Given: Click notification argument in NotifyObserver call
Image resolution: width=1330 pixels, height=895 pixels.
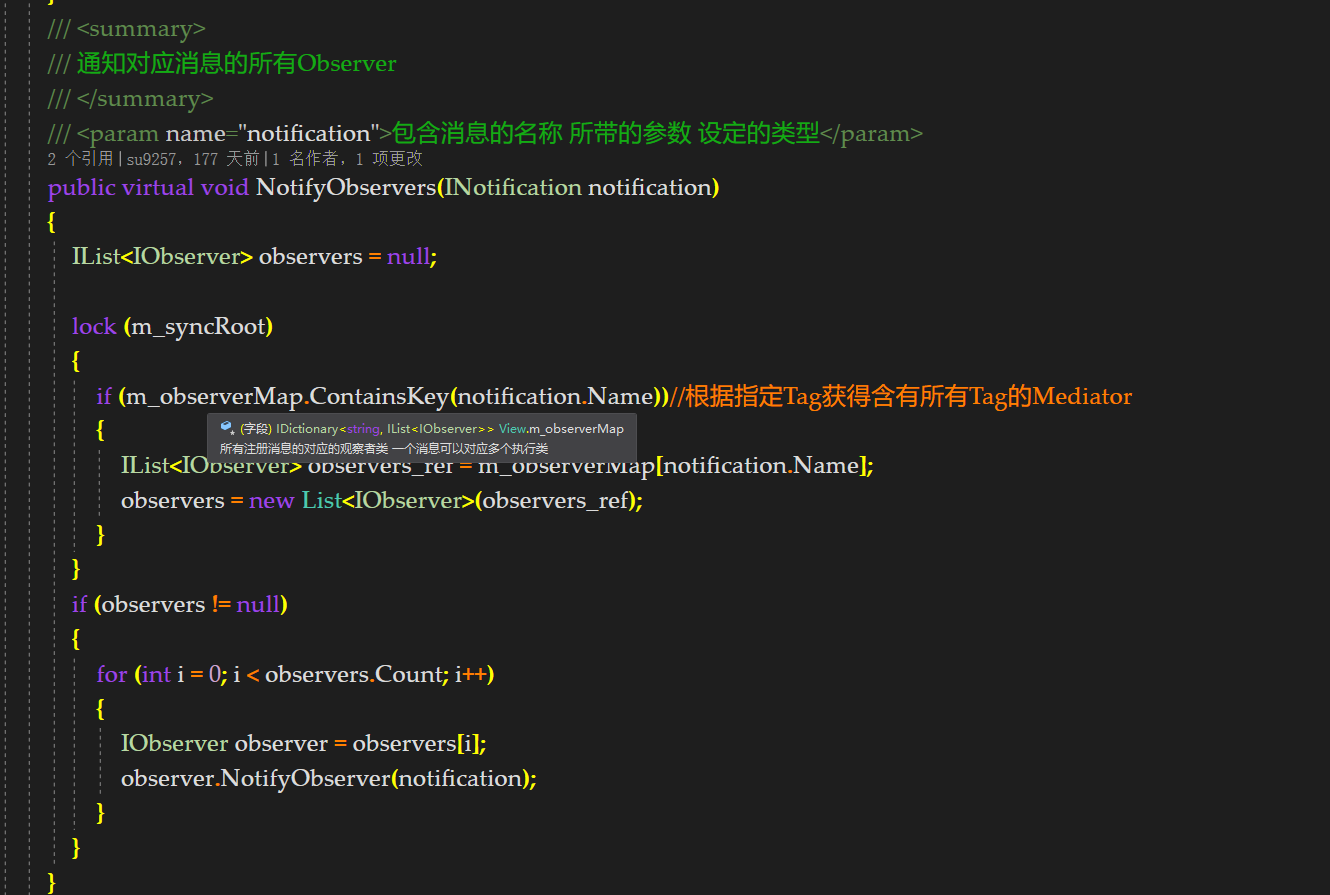Looking at the screenshot, I should 460,778.
